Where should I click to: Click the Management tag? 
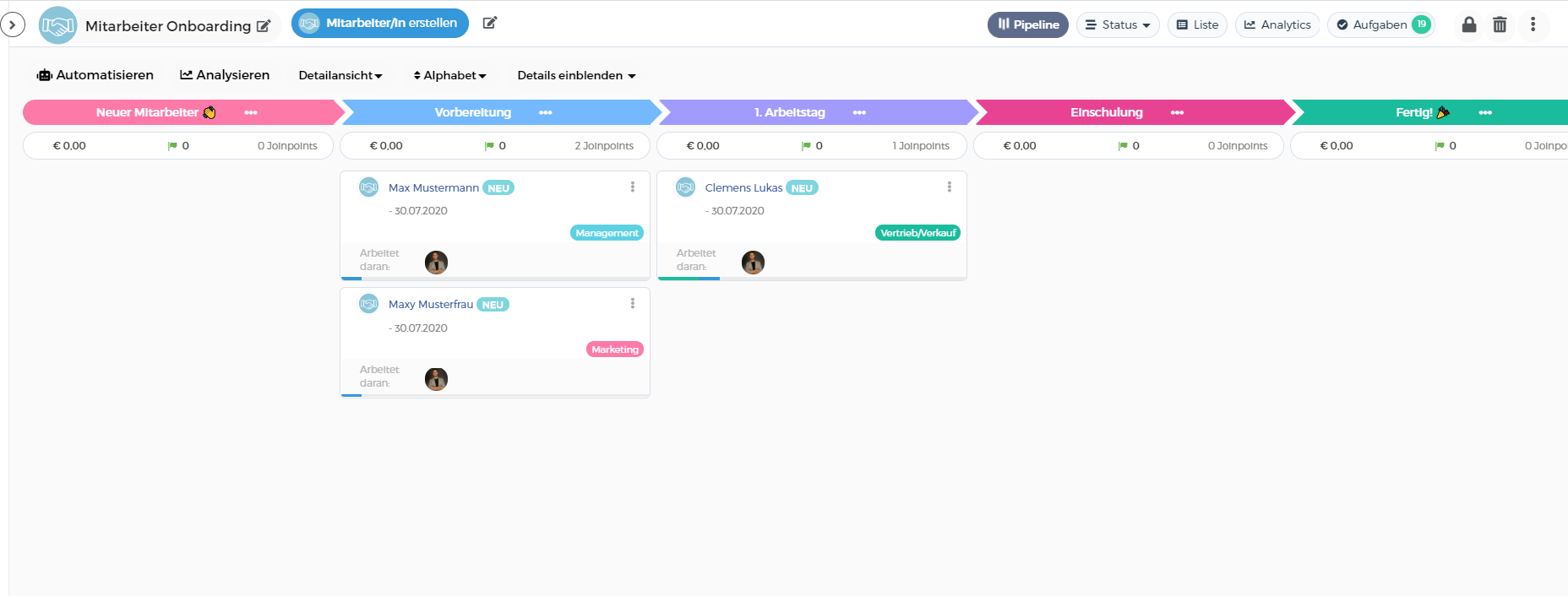(x=607, y=233)
